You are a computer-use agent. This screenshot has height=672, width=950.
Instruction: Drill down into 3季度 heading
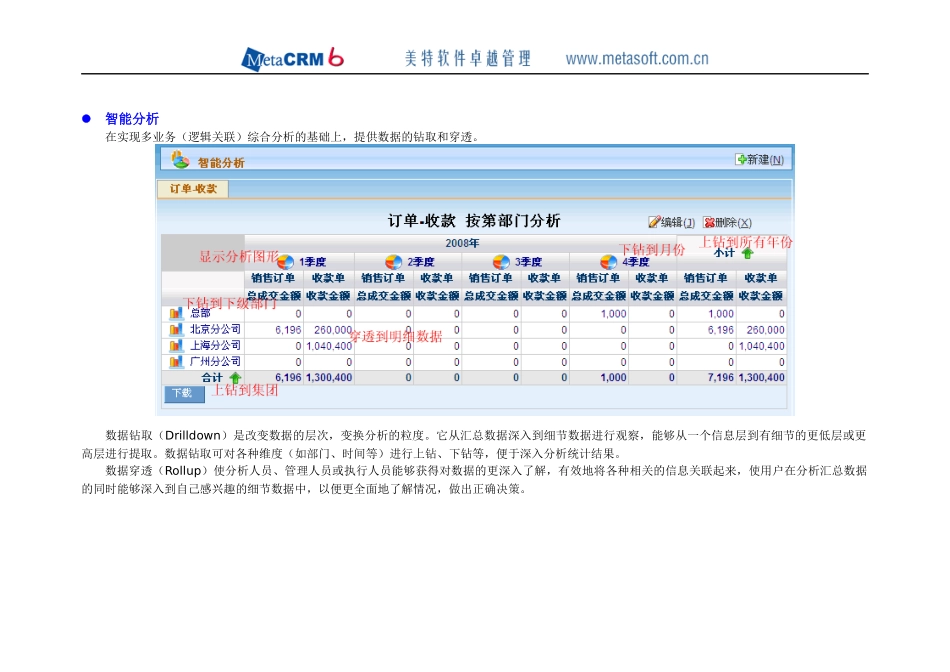528,262
